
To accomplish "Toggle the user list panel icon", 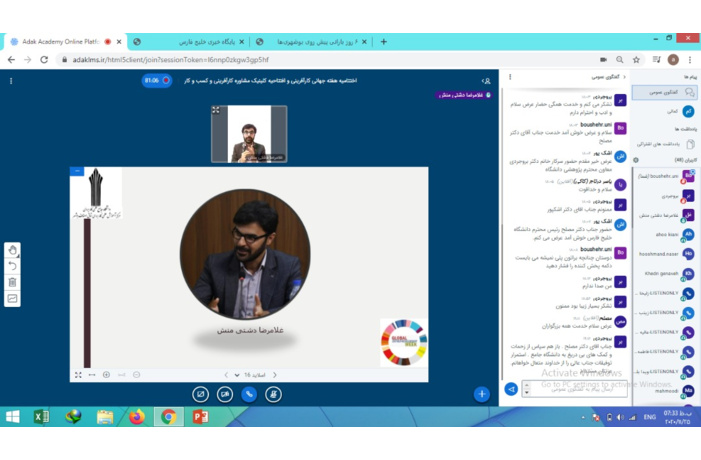I will (x=486, y=81).
